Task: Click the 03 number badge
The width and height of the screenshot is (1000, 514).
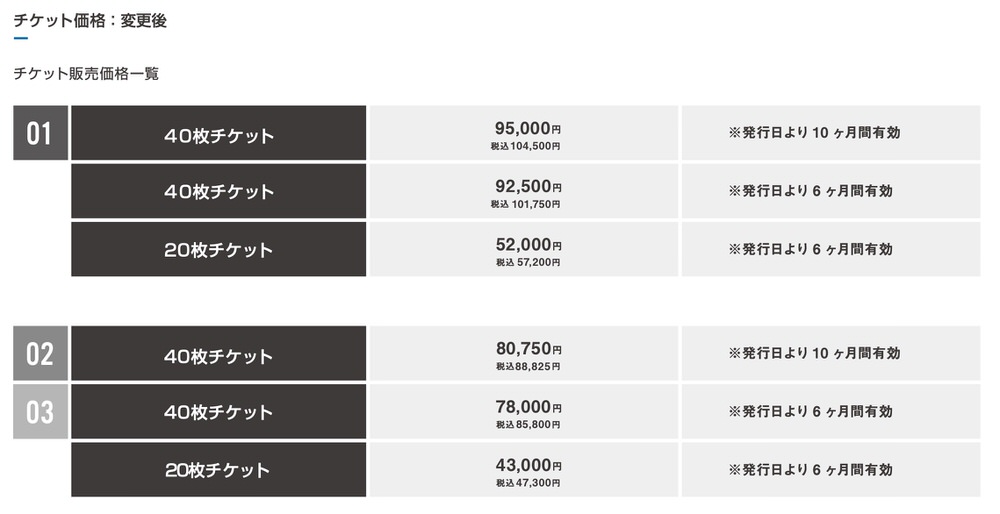Action: click(40, 411)
